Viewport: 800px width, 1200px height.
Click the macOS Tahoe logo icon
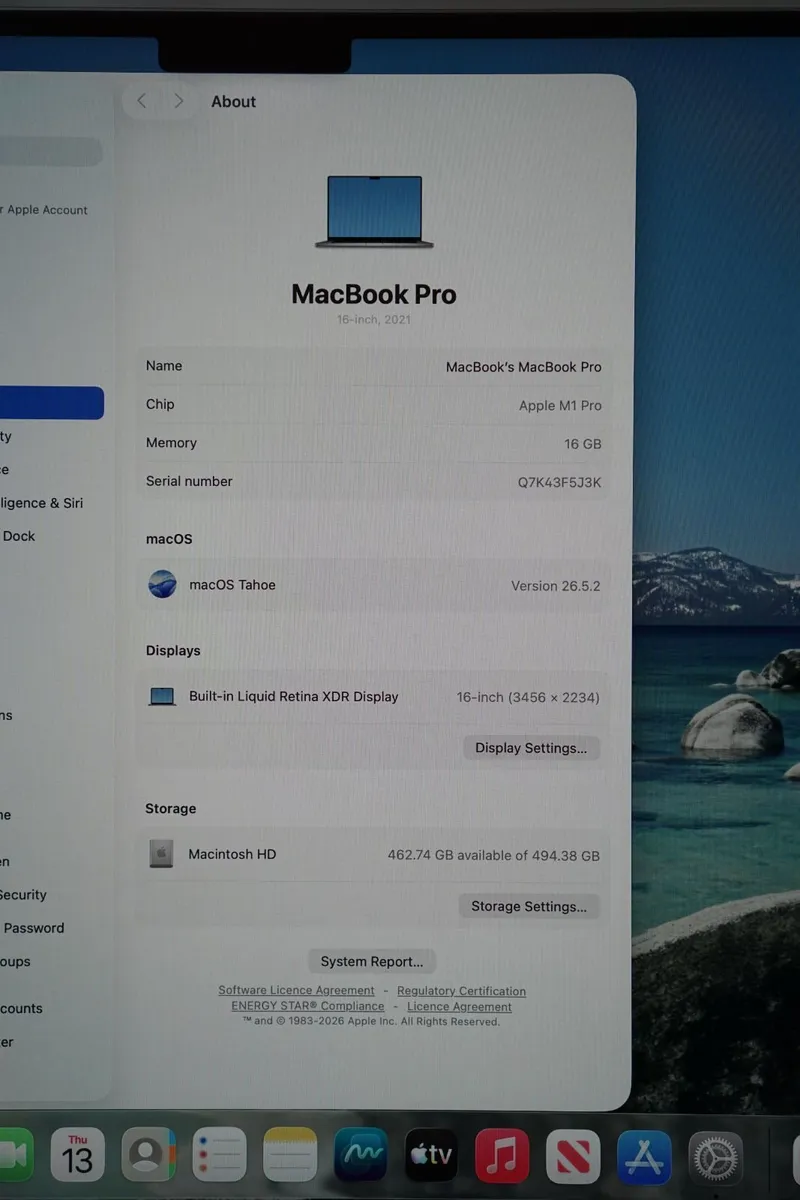click(x=162, y=584)
